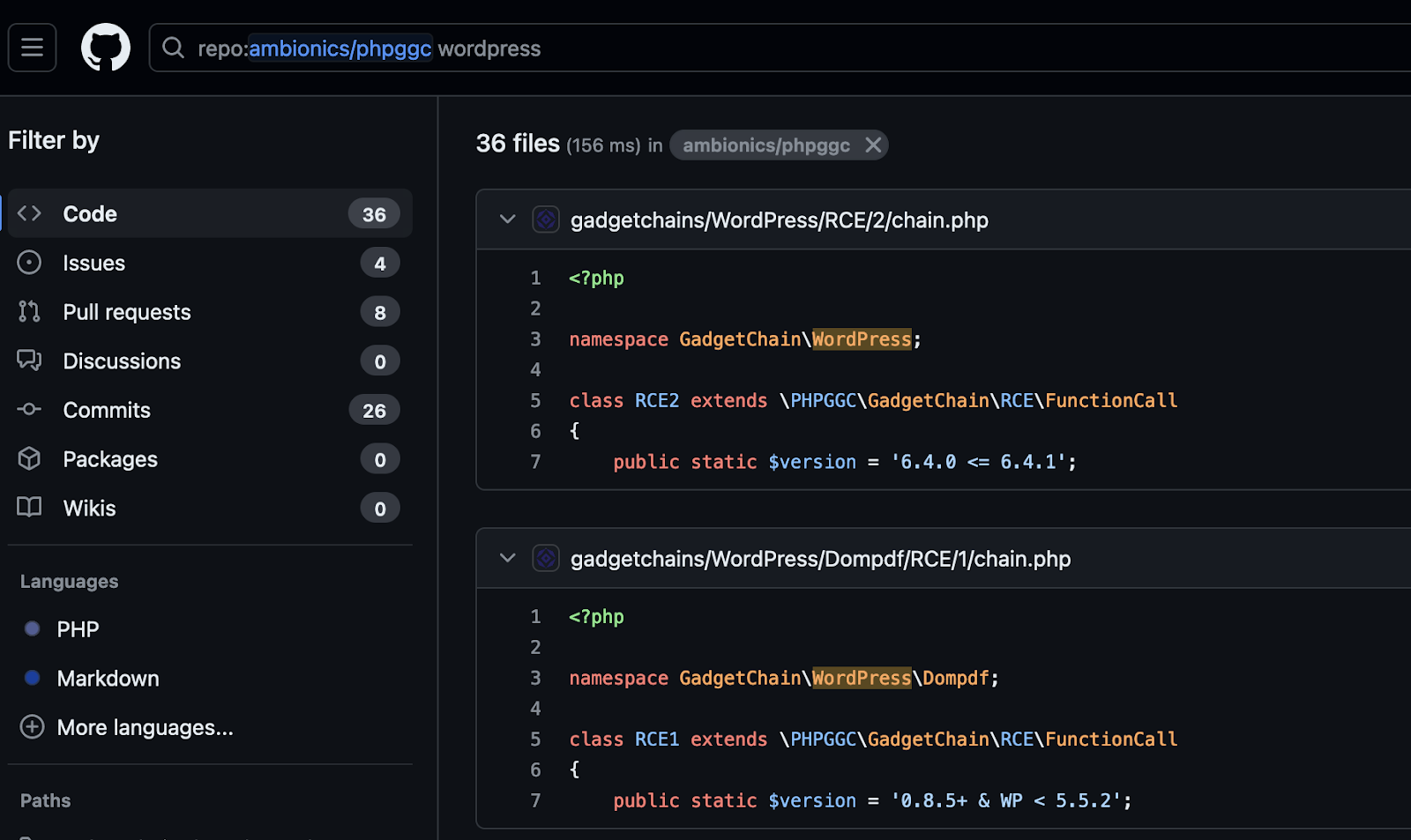Open gadgetchains/WordPress/RCE/2/chain.php file
The image size is (1411, 840).
point(780,220)
